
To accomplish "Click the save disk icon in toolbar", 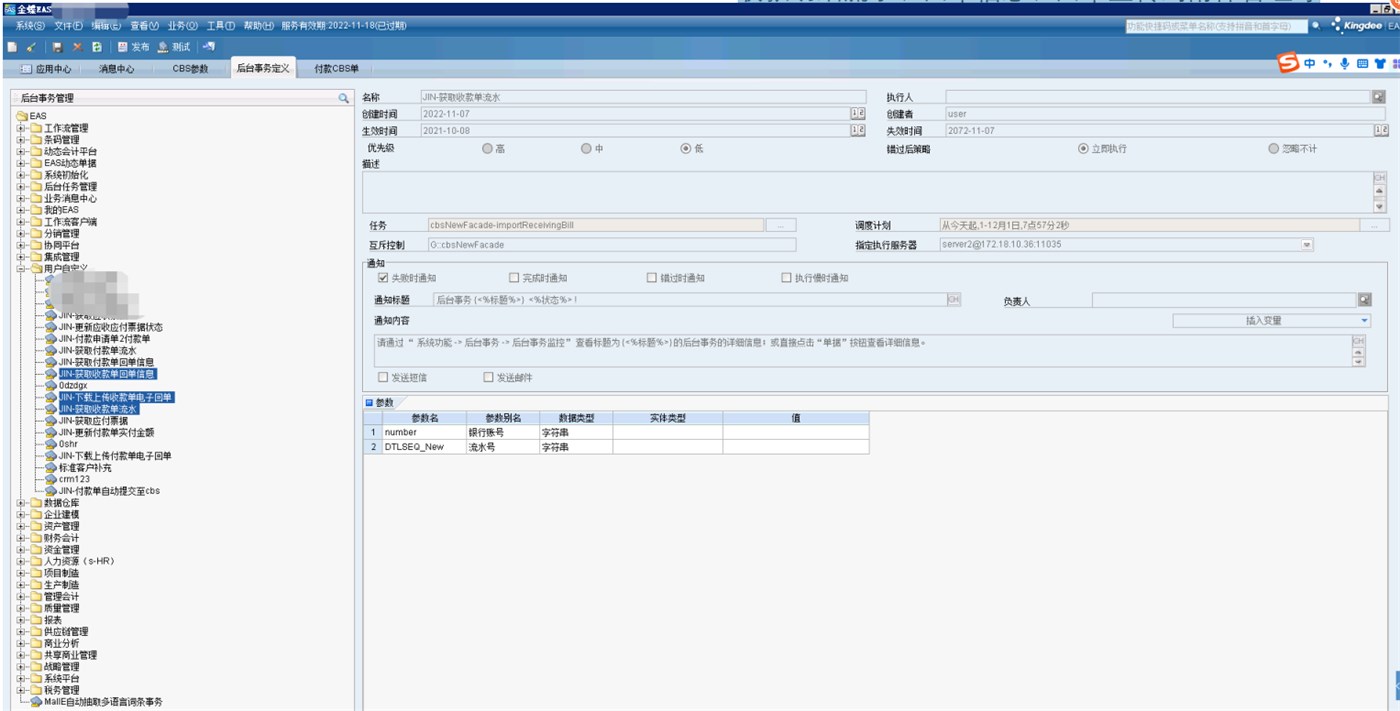I will click(57, 47).
